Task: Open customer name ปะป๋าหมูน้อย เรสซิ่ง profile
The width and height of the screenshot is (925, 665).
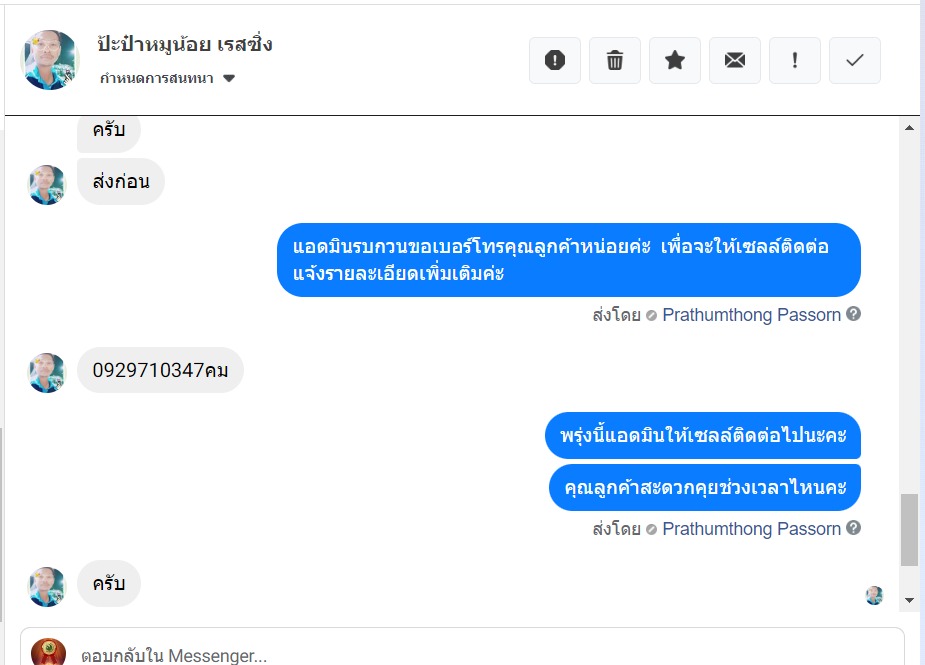Action: pos(185,44)
